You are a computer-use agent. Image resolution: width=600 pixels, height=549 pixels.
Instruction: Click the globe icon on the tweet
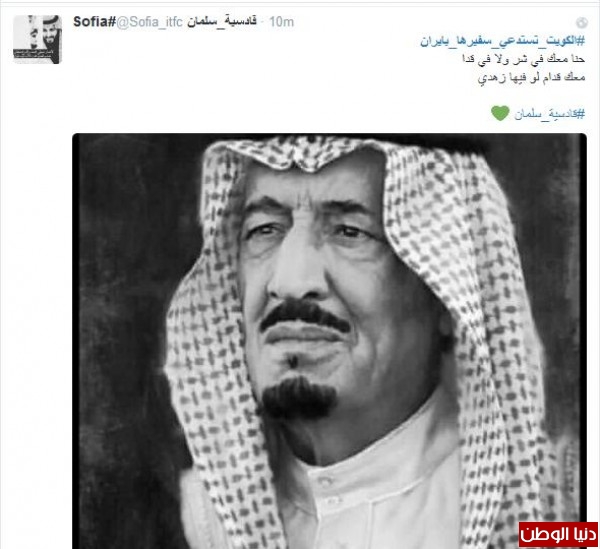pyautogui.click(x=582, y=23)
